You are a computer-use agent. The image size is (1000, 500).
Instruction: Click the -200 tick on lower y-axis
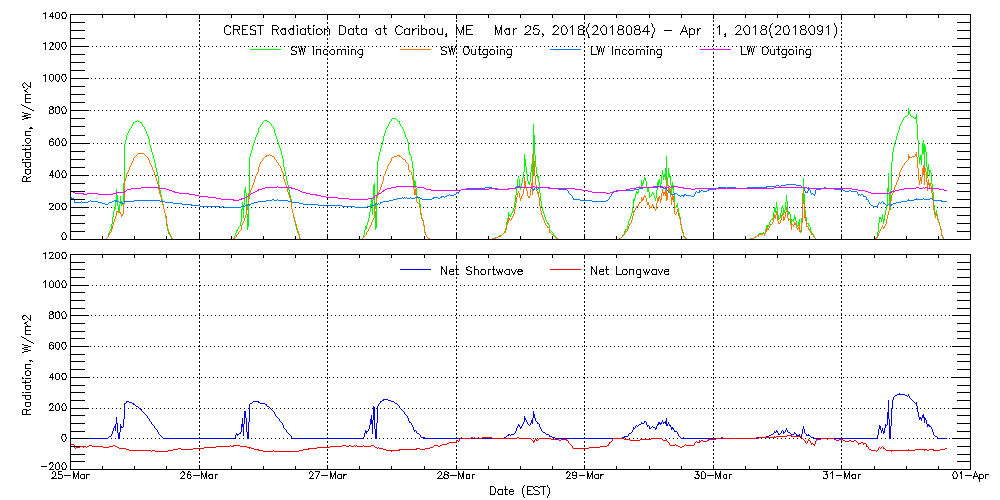click(x=54, y=466)
